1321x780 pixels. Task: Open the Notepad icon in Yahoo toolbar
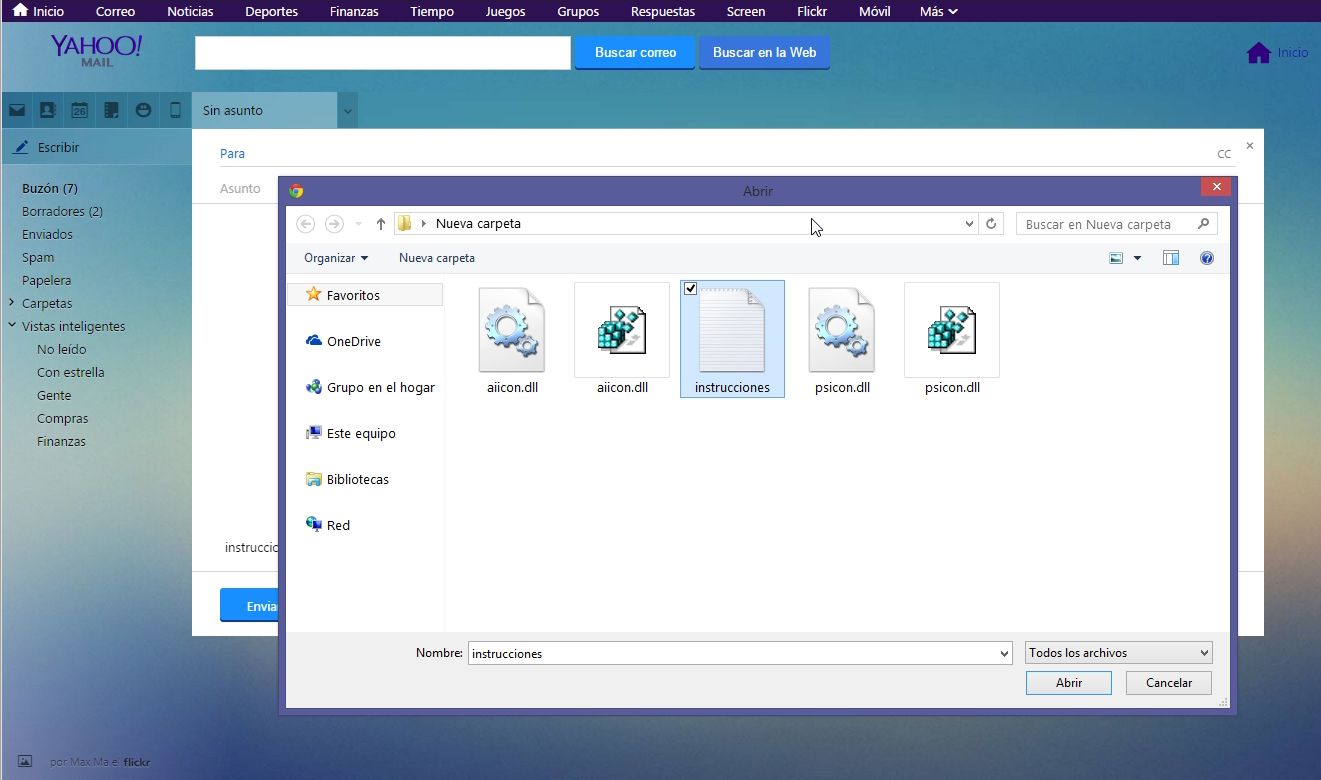[x=112, y=110]
